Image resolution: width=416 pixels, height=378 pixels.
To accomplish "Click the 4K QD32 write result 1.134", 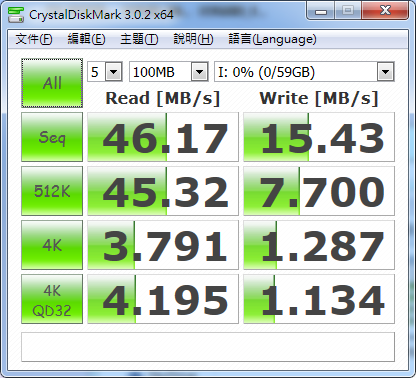I will (319, 299).
